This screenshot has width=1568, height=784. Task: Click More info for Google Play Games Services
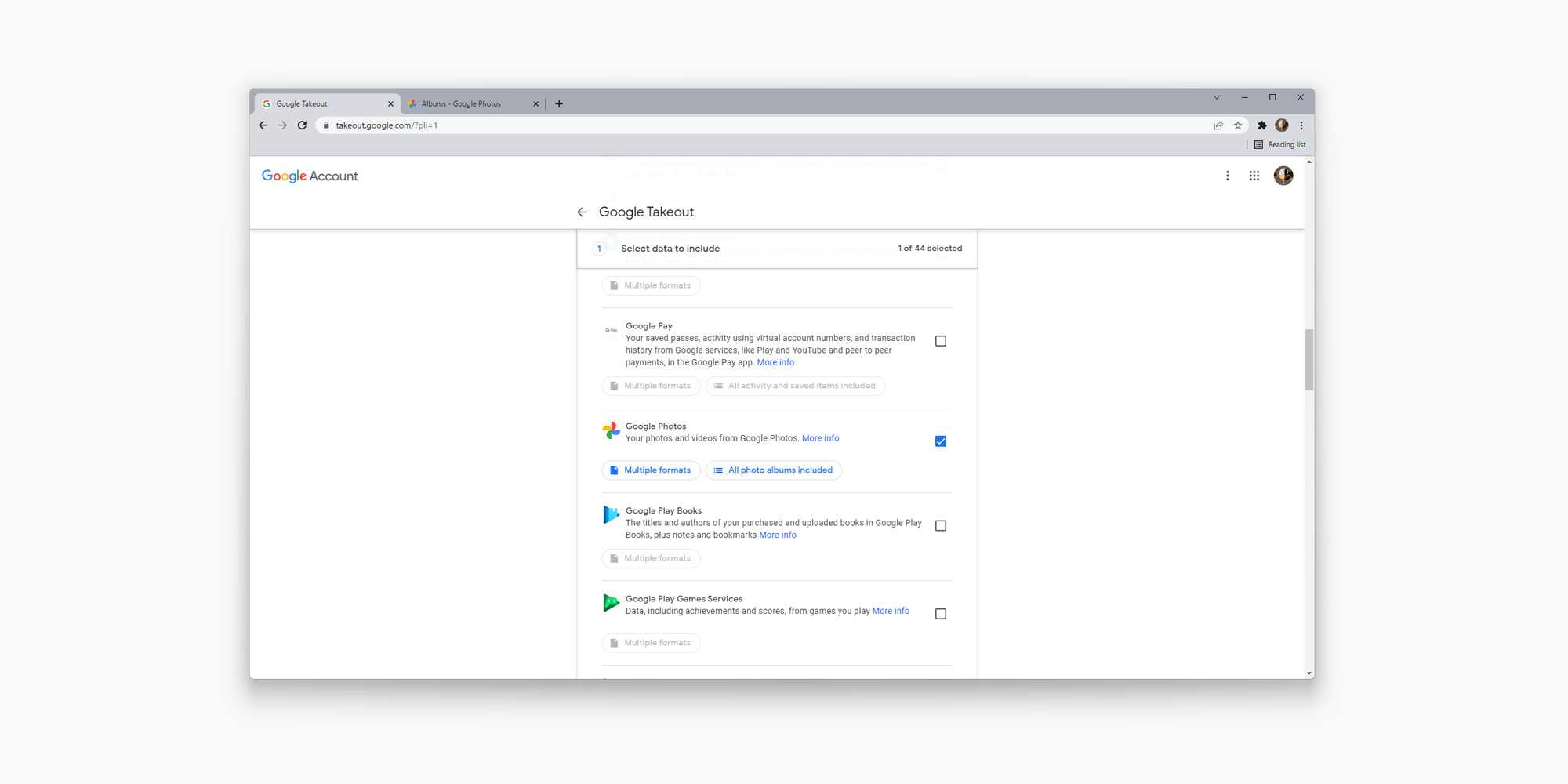[891, 611]
